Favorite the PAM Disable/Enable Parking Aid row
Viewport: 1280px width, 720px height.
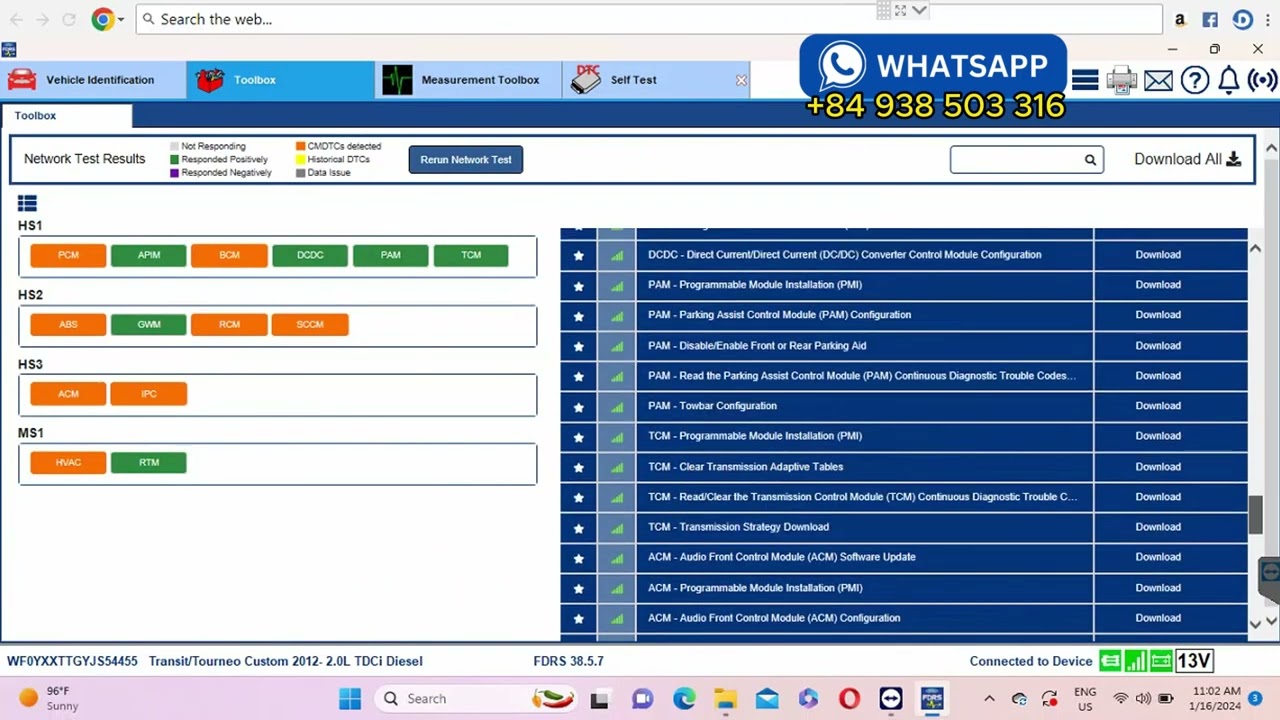pyautogui.click(x=578, y=346)
